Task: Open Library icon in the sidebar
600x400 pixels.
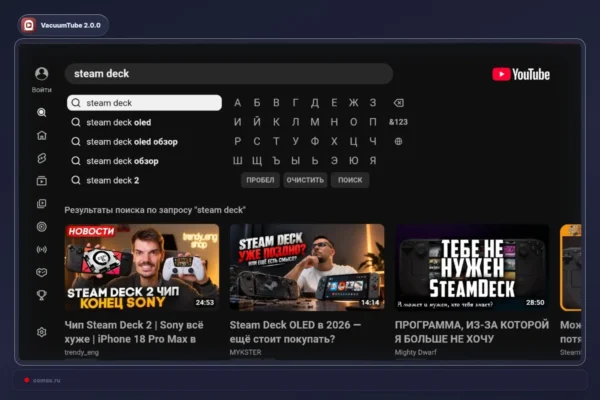Action: (42, 204)
